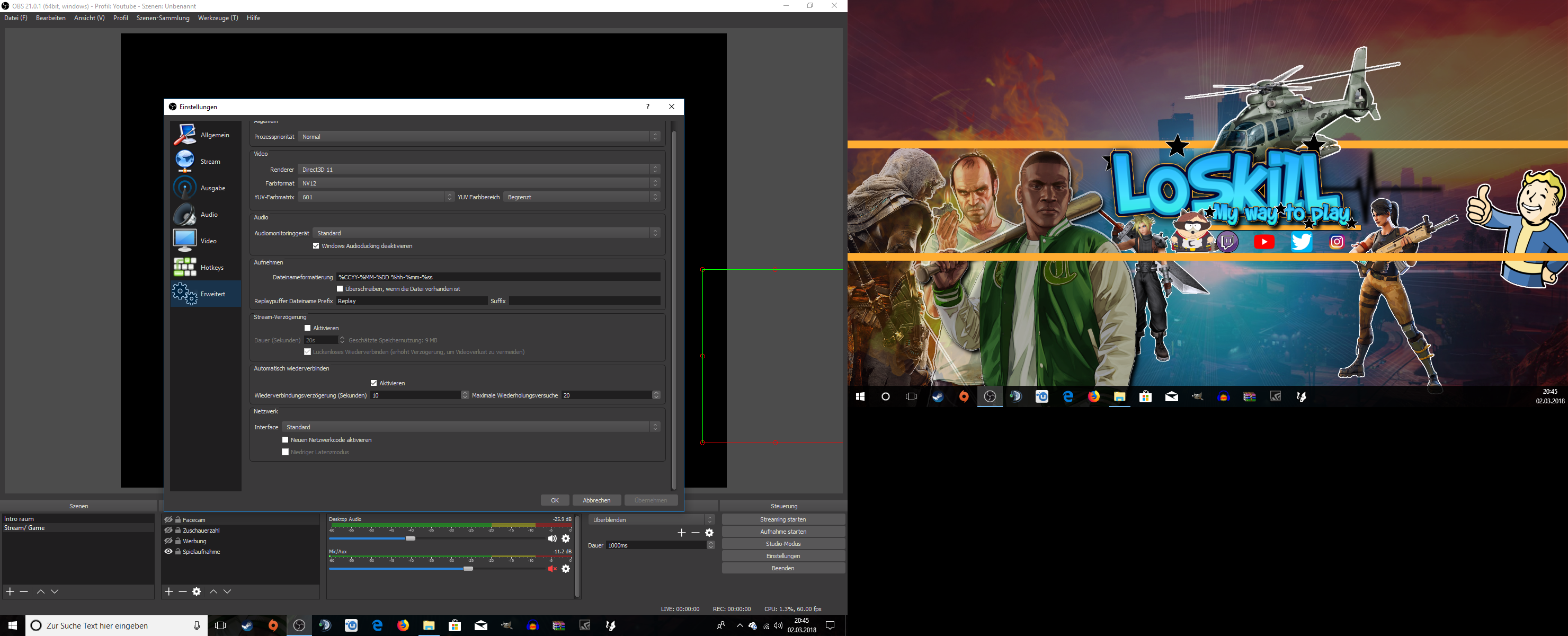Add a new scene with plus icon

[11, 591]
